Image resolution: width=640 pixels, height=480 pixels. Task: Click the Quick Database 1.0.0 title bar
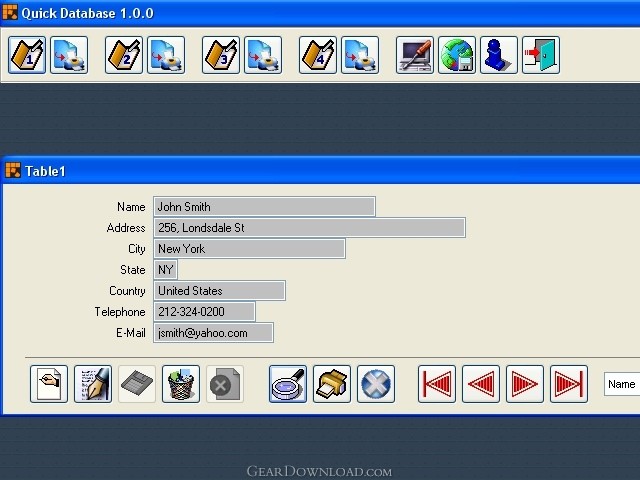click(320, 13)
